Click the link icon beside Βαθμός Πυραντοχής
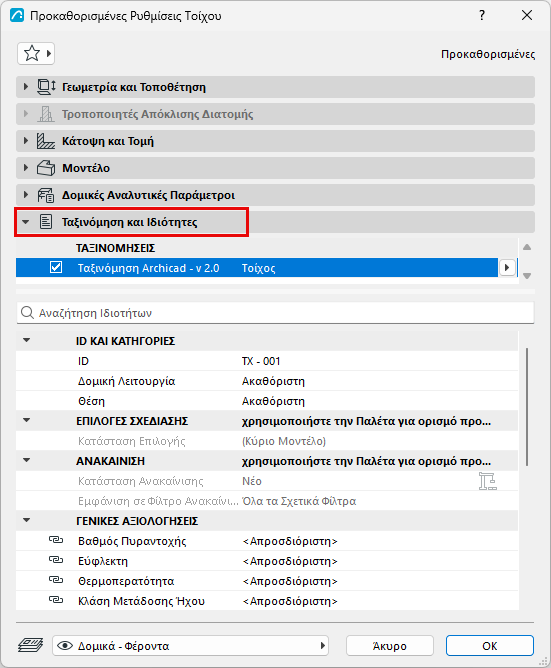 pyautogui.click(x=56, y=541)
